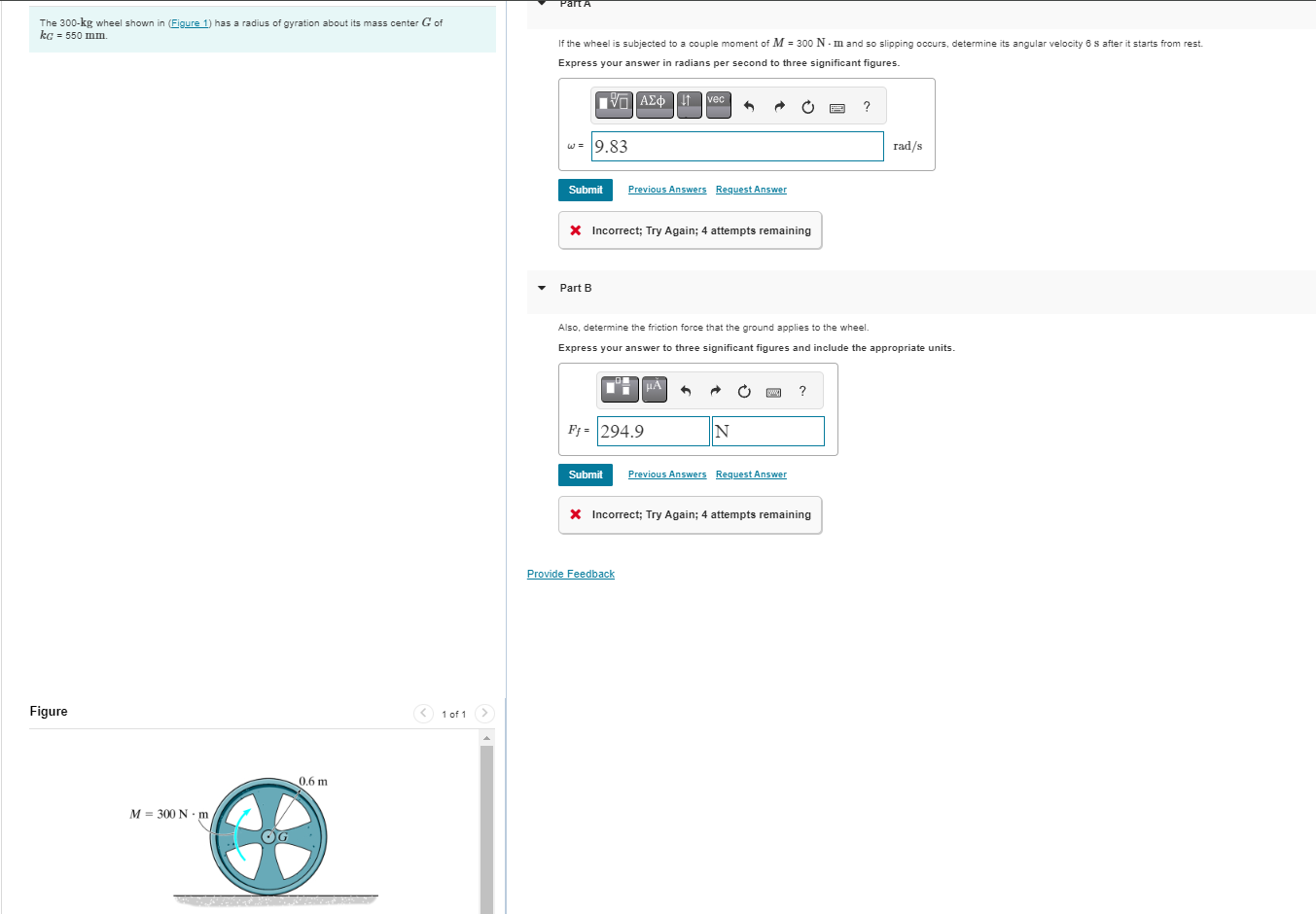Click Part A incorrect feedback message
Viewport: 1316px width, 914px height.
click(691, 230)
